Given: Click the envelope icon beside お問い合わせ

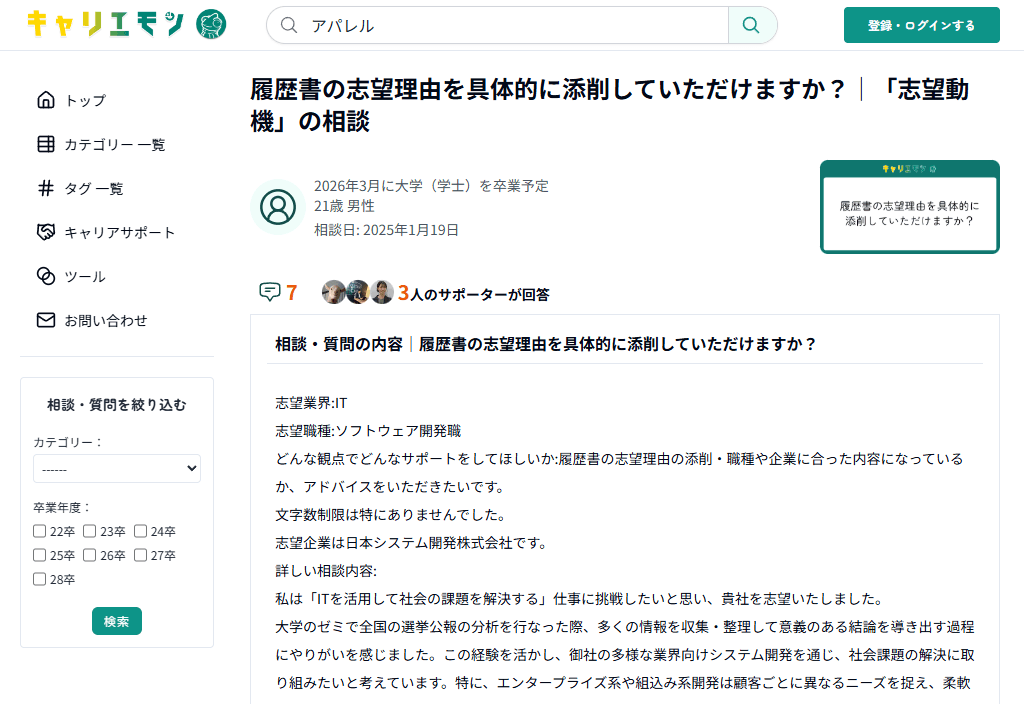Looking at the screenshot, I should (45, 320).
